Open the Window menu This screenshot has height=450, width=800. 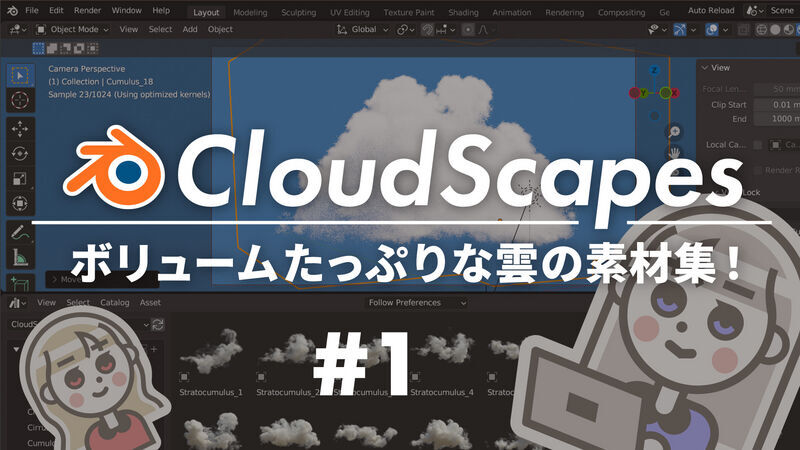127,10
